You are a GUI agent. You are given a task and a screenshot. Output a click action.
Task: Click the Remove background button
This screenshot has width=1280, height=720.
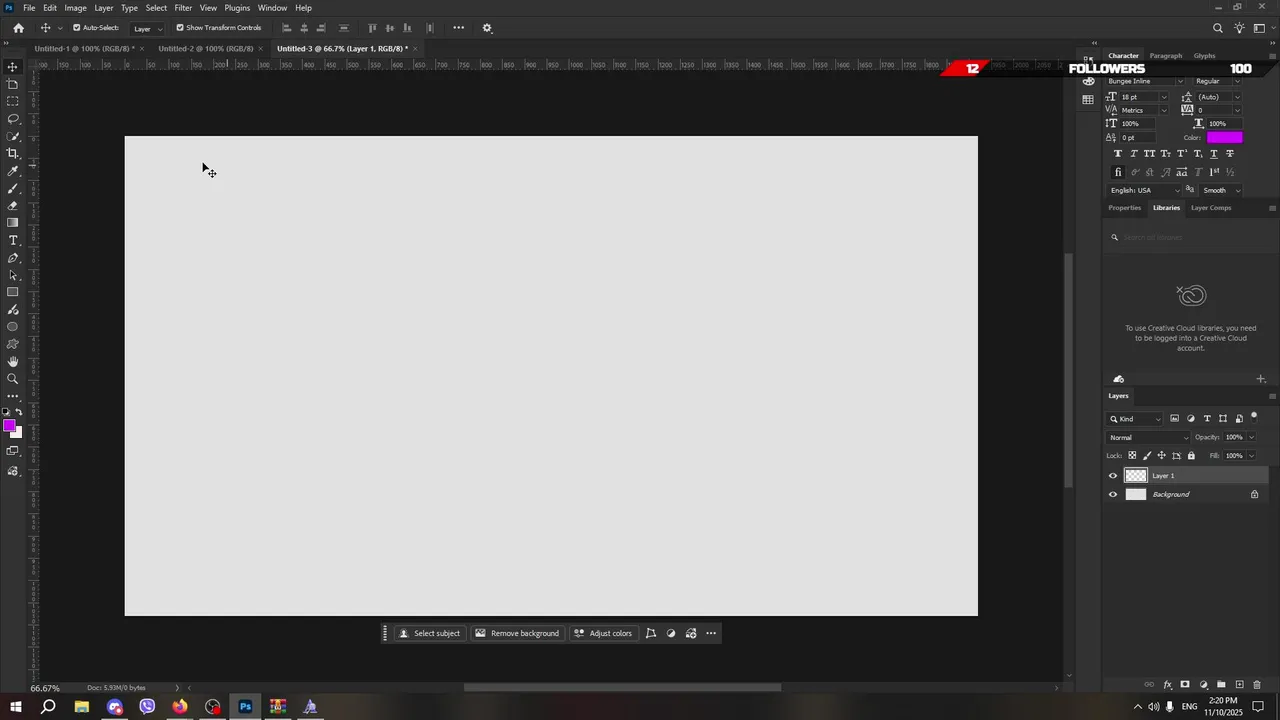click(x=517, y=633)
